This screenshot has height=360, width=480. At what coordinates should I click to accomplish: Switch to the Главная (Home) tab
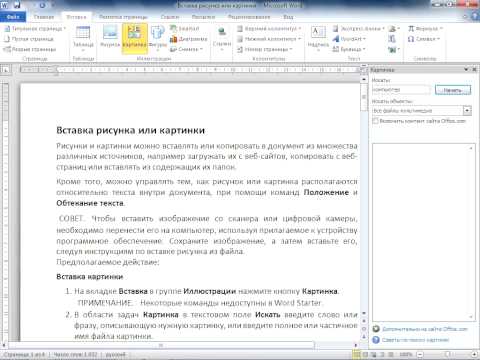[44, 17]
